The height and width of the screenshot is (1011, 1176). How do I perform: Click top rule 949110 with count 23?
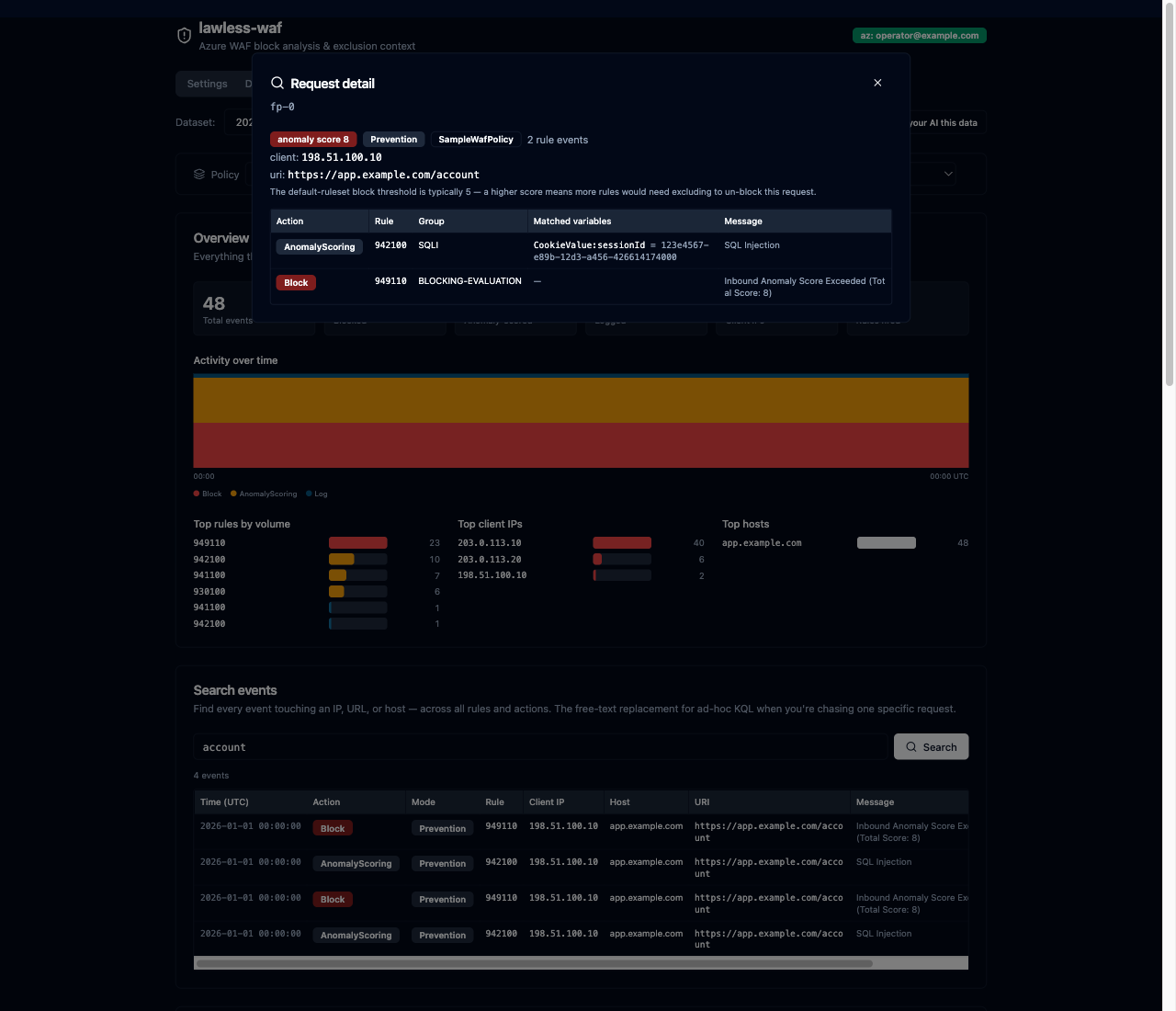317,543
